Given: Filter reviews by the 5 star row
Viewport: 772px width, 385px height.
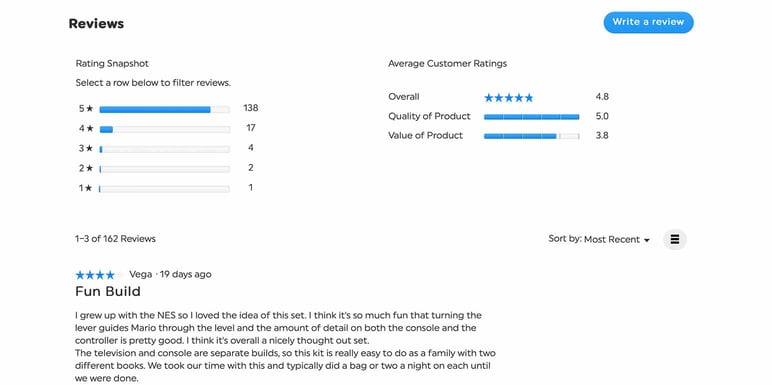Looking at the screenshot, I should (168, 109).
